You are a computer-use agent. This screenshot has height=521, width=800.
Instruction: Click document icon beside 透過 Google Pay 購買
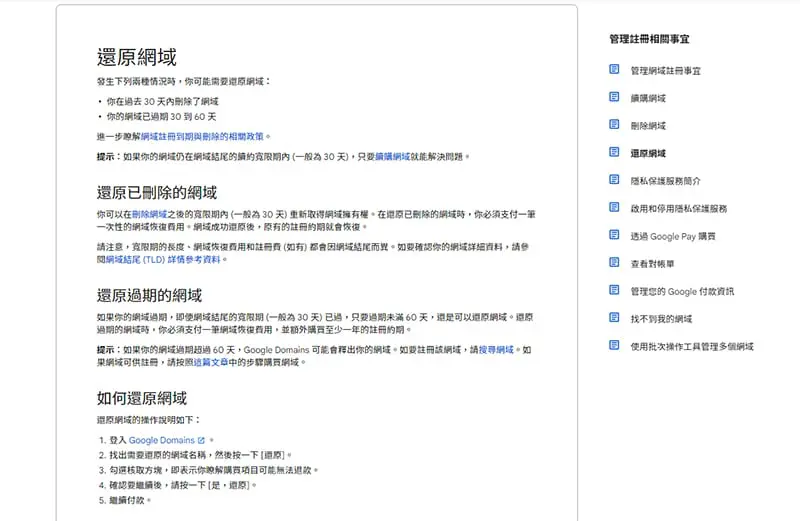click(x=614, y=236)
